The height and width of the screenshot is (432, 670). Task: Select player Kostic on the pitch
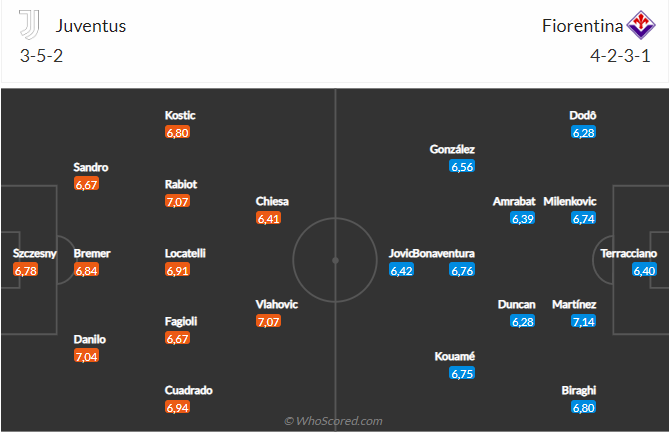(180, 116)
